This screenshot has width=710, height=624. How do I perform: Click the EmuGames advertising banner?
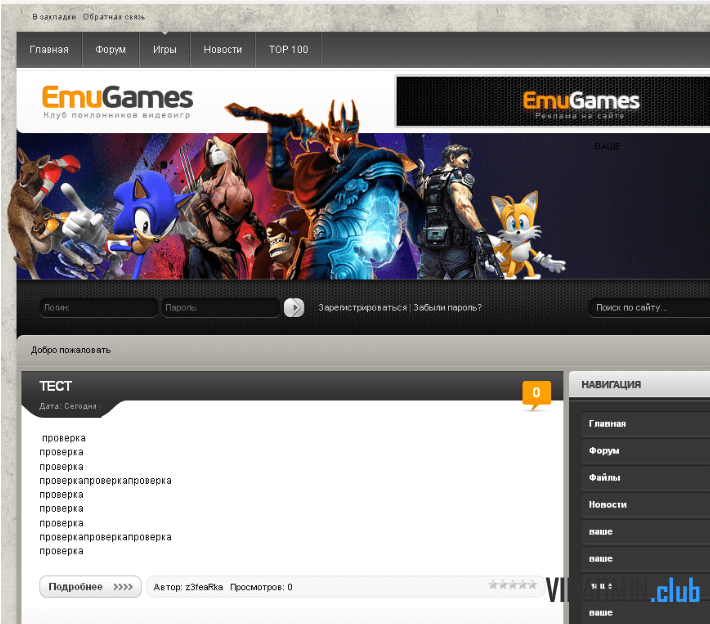553,101
